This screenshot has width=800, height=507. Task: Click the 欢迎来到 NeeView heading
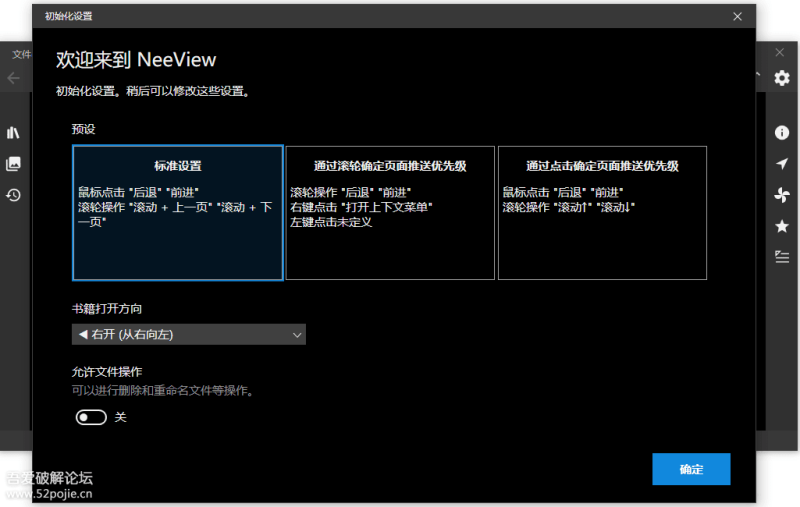[x=136, y=60]
